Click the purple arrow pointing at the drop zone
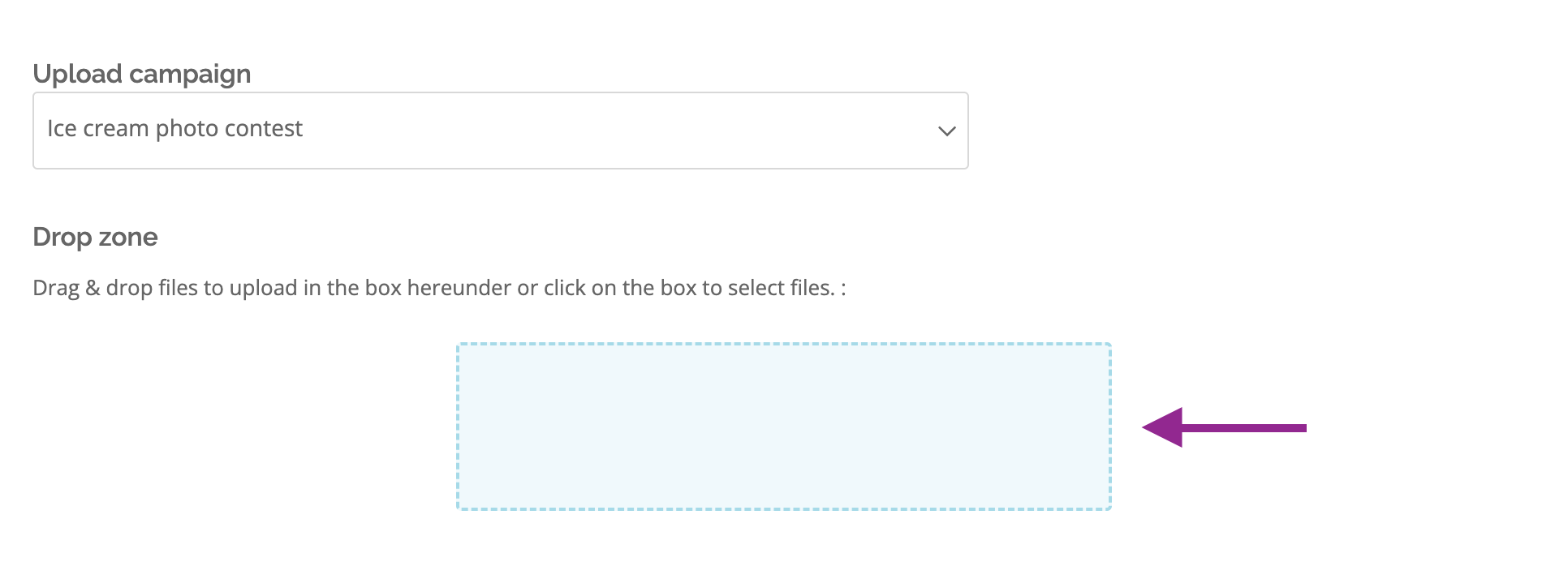Screen dimensions: 1568x579 click(1224, 427)
